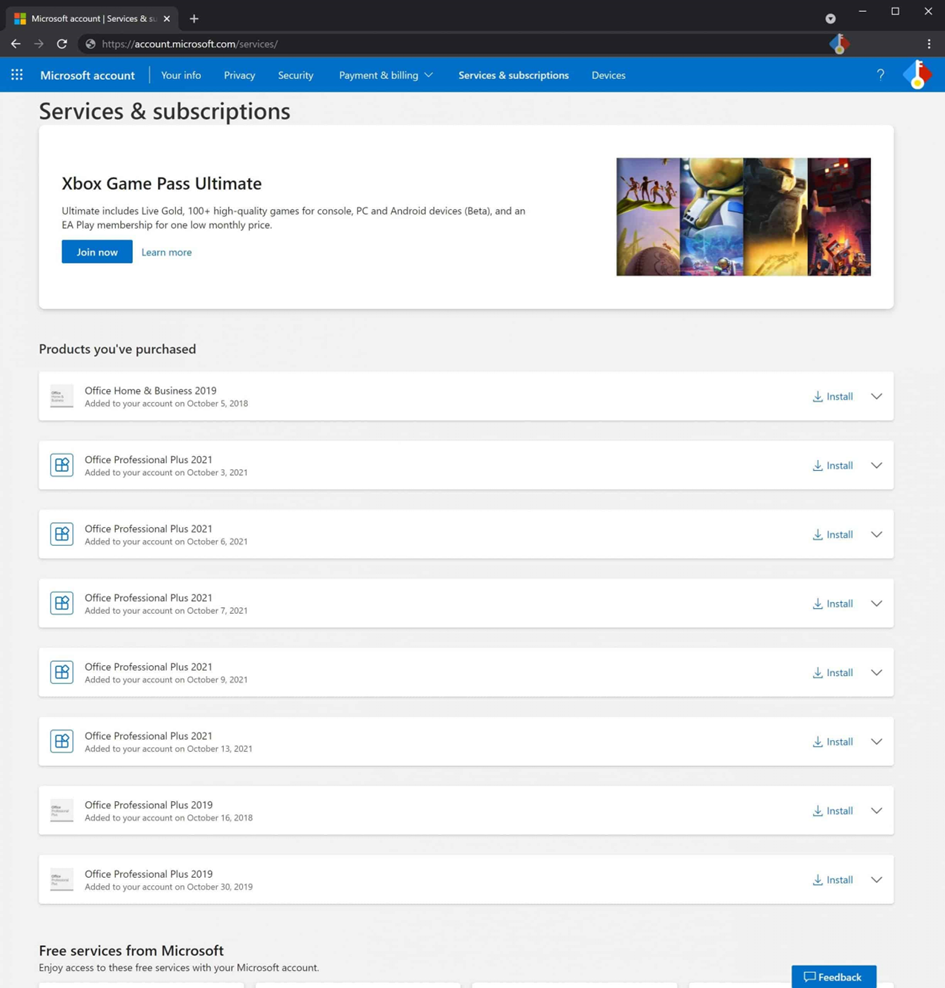The width and height of the screenshot is (945, 988).
Task: Open the Microsoft apps grid launcher
Action: tap(17, 75)
